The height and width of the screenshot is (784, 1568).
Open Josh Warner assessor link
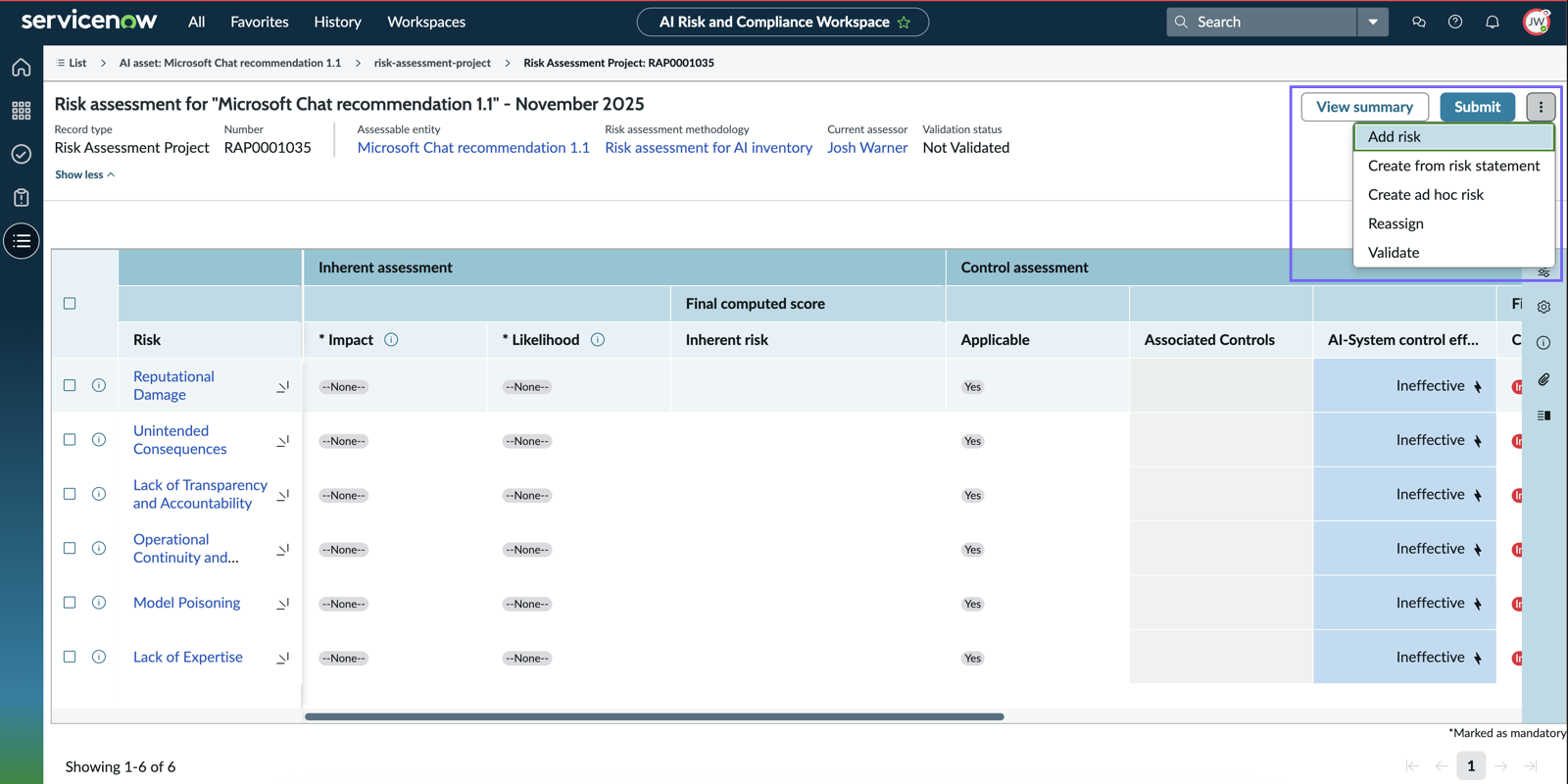[867, 148]
